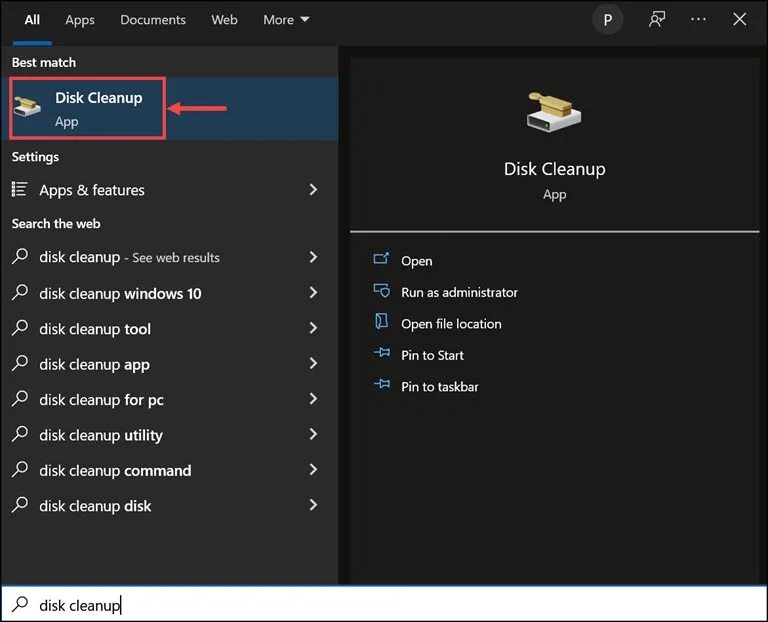768x622 pixels.
Task: Expand chevron for disk cleanup windows 10
Action: (313, 292)
